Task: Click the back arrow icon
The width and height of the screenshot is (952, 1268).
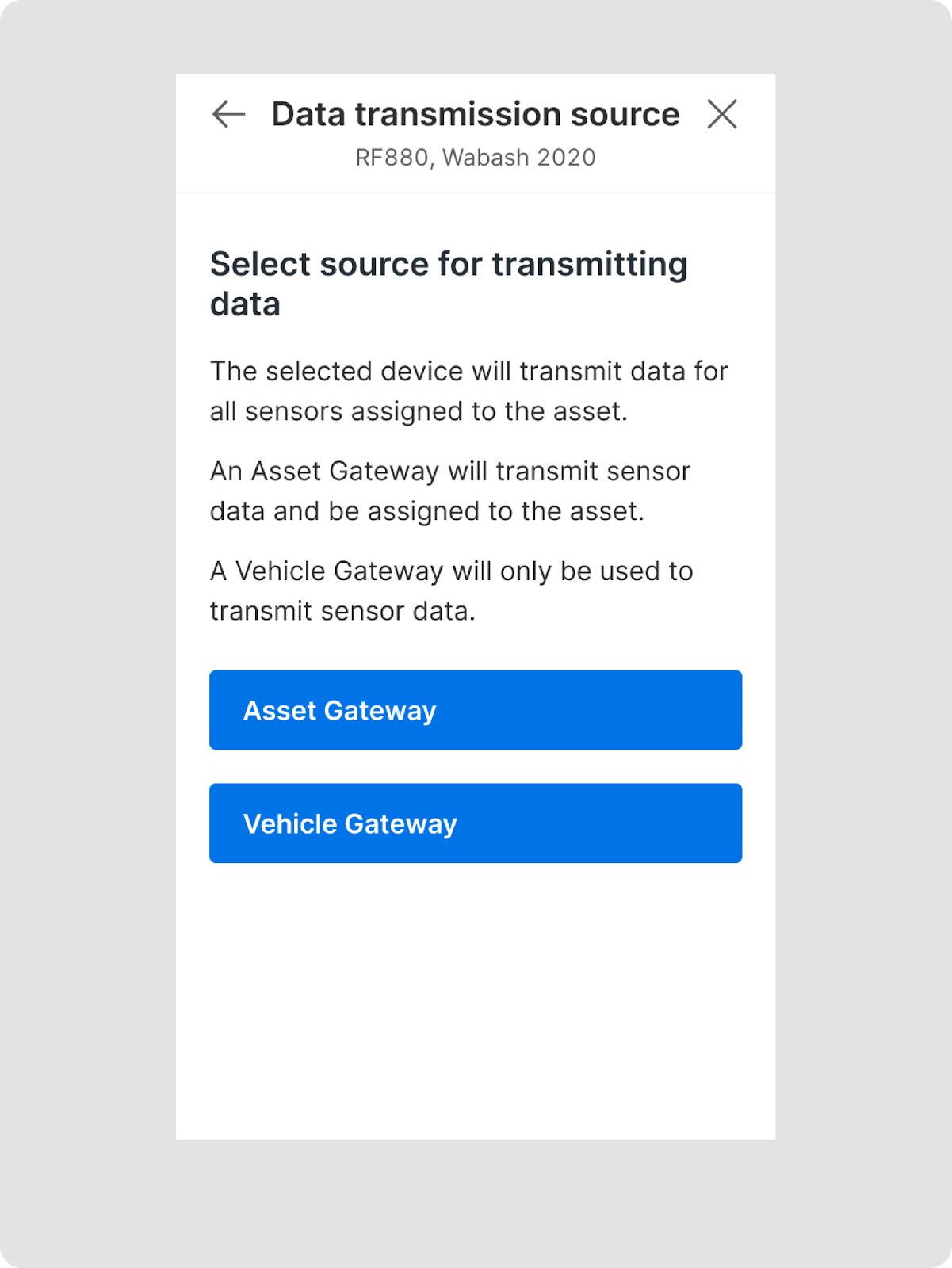Action: pyautogui.click(x=228, y=114)
